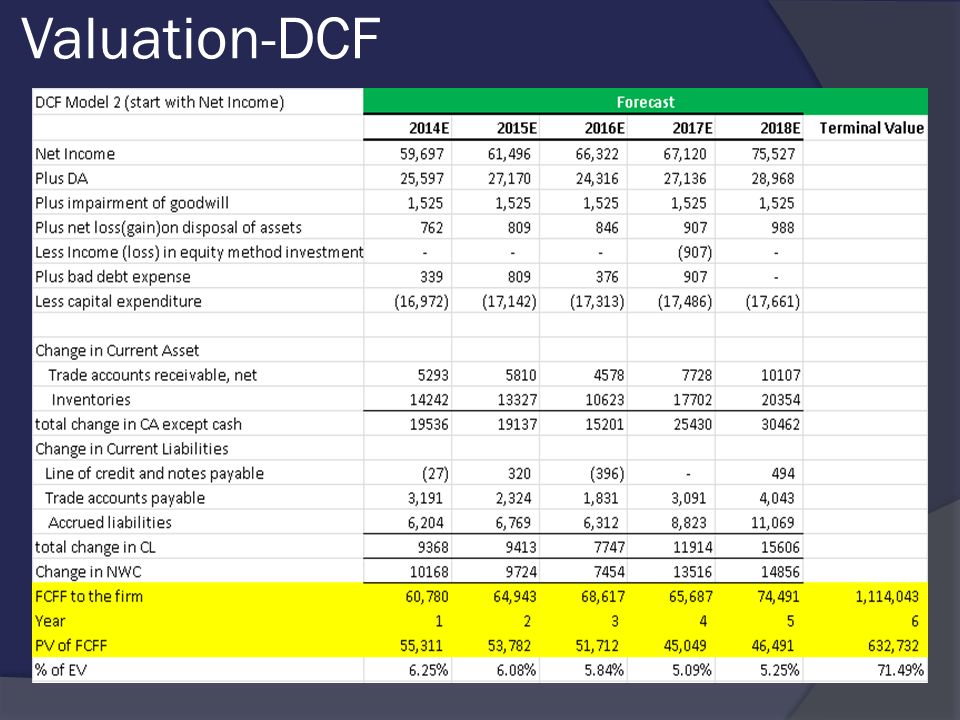
Task: Click the % of EV value 71.49%
Action: coord(900,670)
